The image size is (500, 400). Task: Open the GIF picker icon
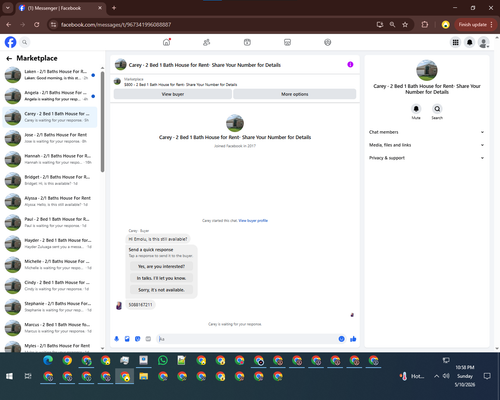(148, 339)
